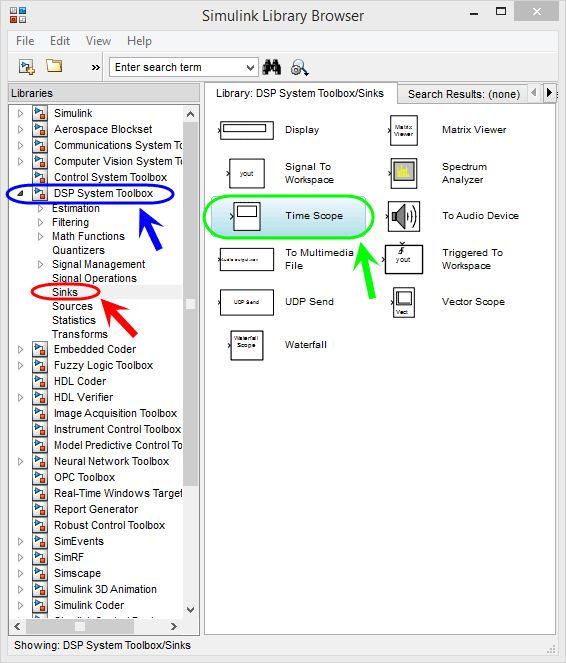Open the File menu
This screenshot has width=566, height=663.
[25, 41]
